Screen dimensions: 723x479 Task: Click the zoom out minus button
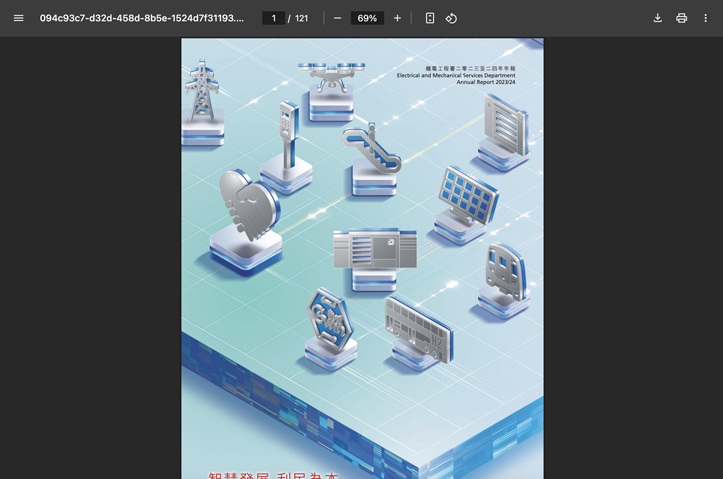coord(338,18)
